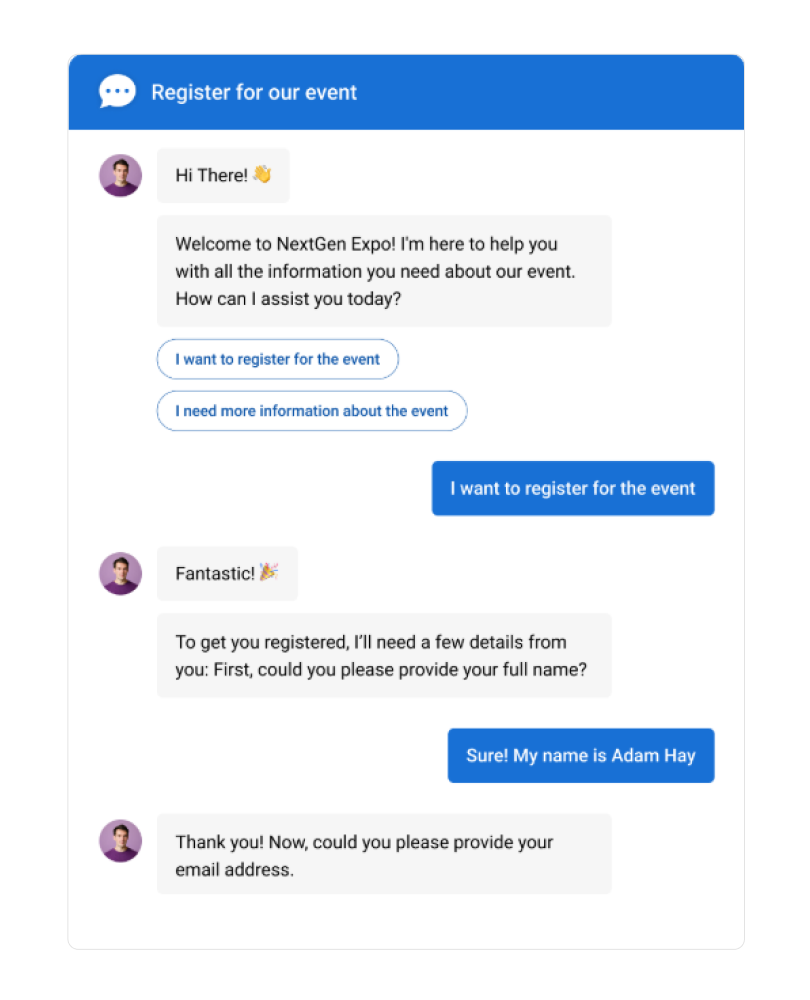Click the "Welcome to NextGen Expo" message bubble
810x1000 pixels.
(x=383, y=271)
